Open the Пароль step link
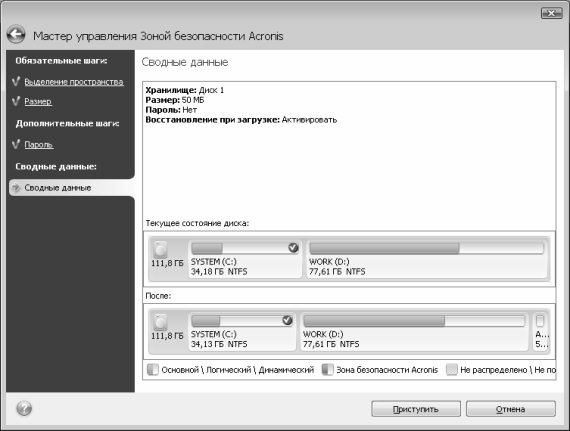This screenshot has width=570, height=431. [x=39, y=145]
